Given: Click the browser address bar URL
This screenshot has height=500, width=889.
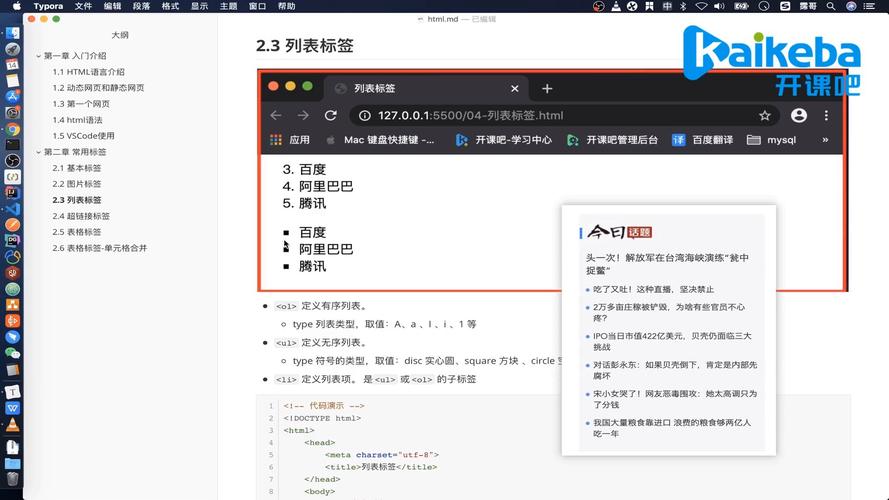Looking at the screenshot, I should coord(471,116).
